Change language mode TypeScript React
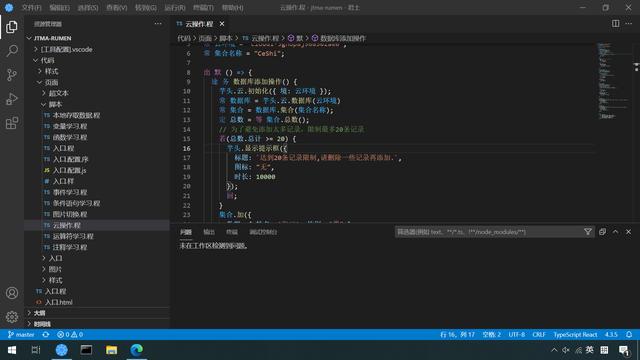 (x=575, y=335)
